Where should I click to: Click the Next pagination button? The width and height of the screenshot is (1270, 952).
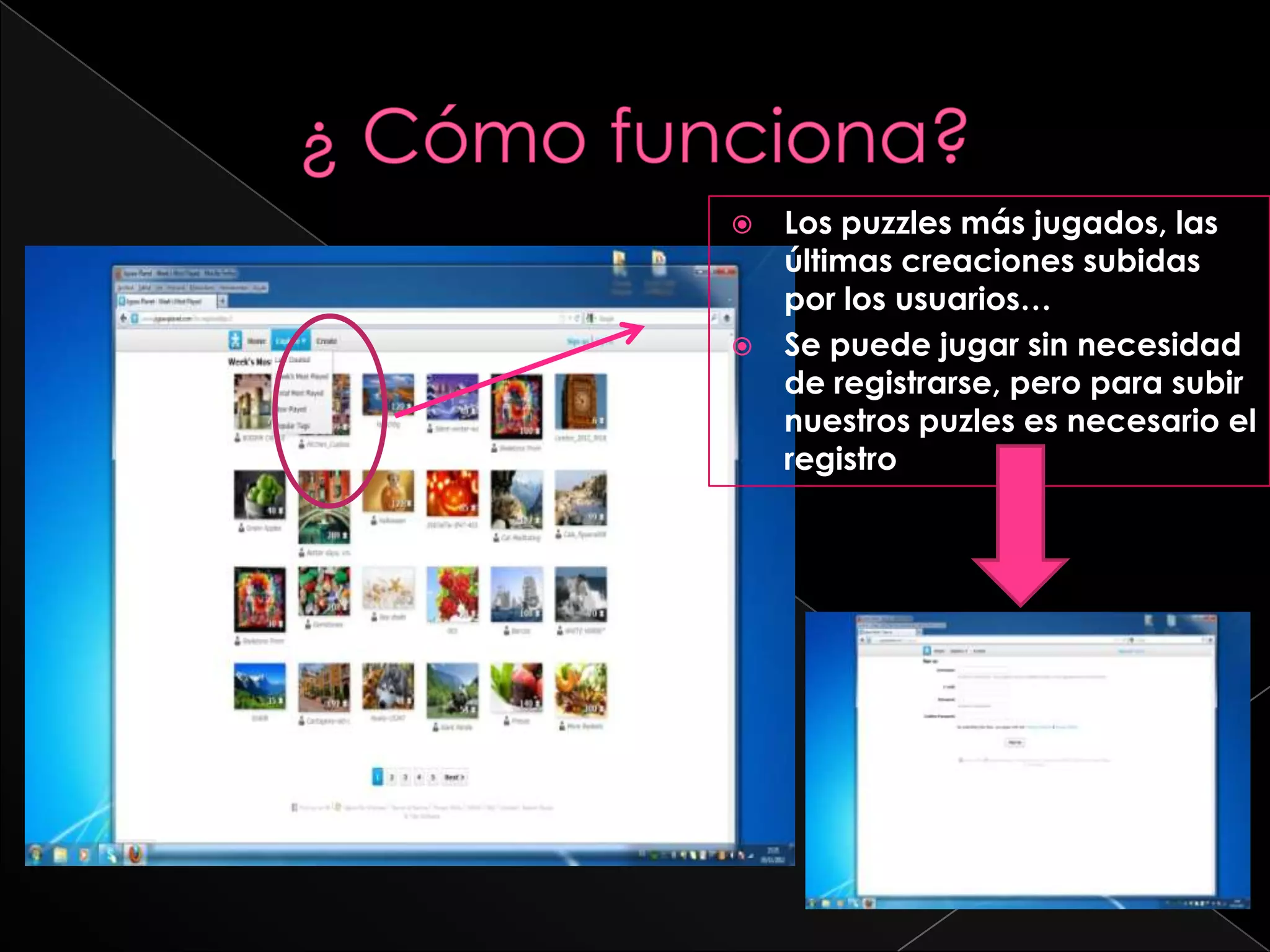[454, 777]
